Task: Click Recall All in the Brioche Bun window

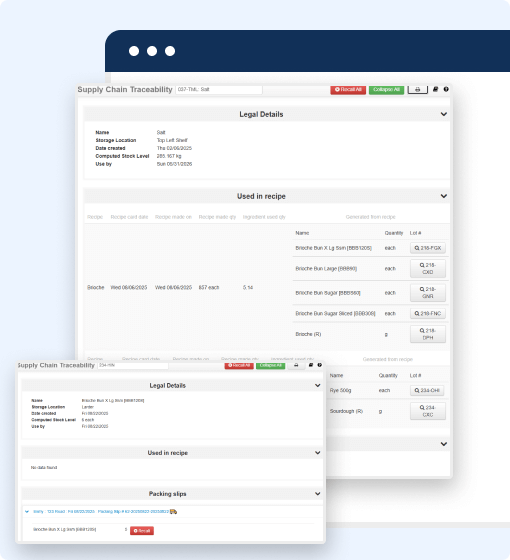Action: (239, 365)
